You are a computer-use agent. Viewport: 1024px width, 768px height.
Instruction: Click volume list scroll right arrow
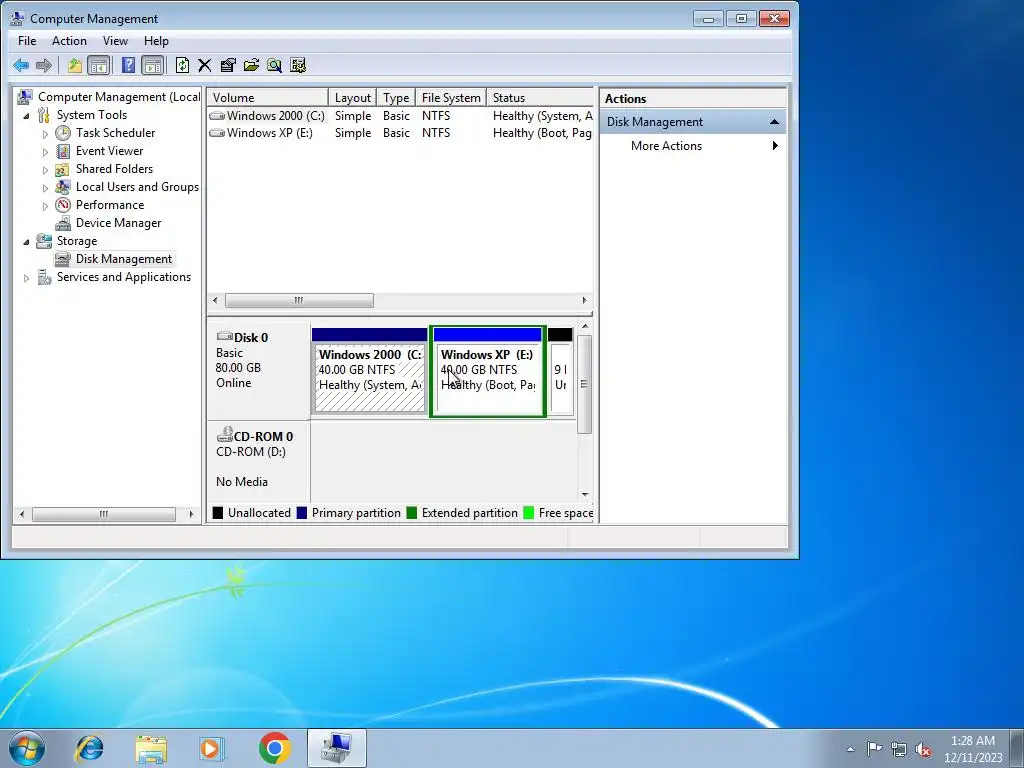pos(584,300)
